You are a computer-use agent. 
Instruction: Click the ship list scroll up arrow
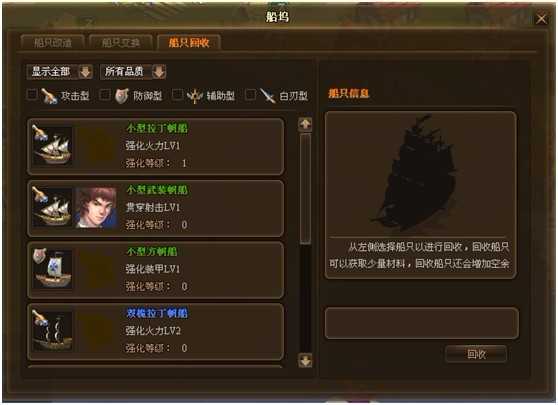pyautogui.click(x=305, y=124)
